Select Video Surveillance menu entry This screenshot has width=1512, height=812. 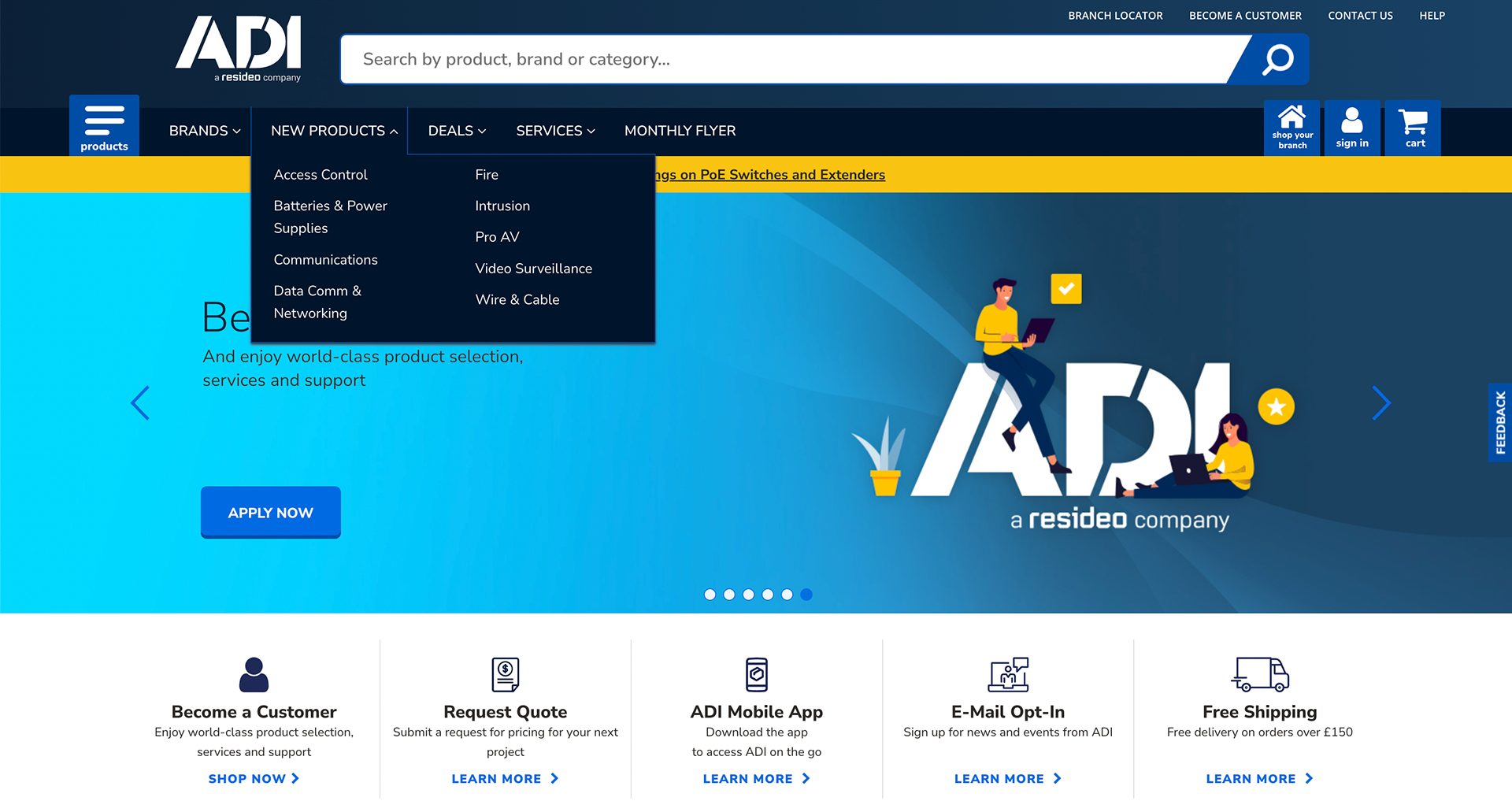(x=534, y=269)
